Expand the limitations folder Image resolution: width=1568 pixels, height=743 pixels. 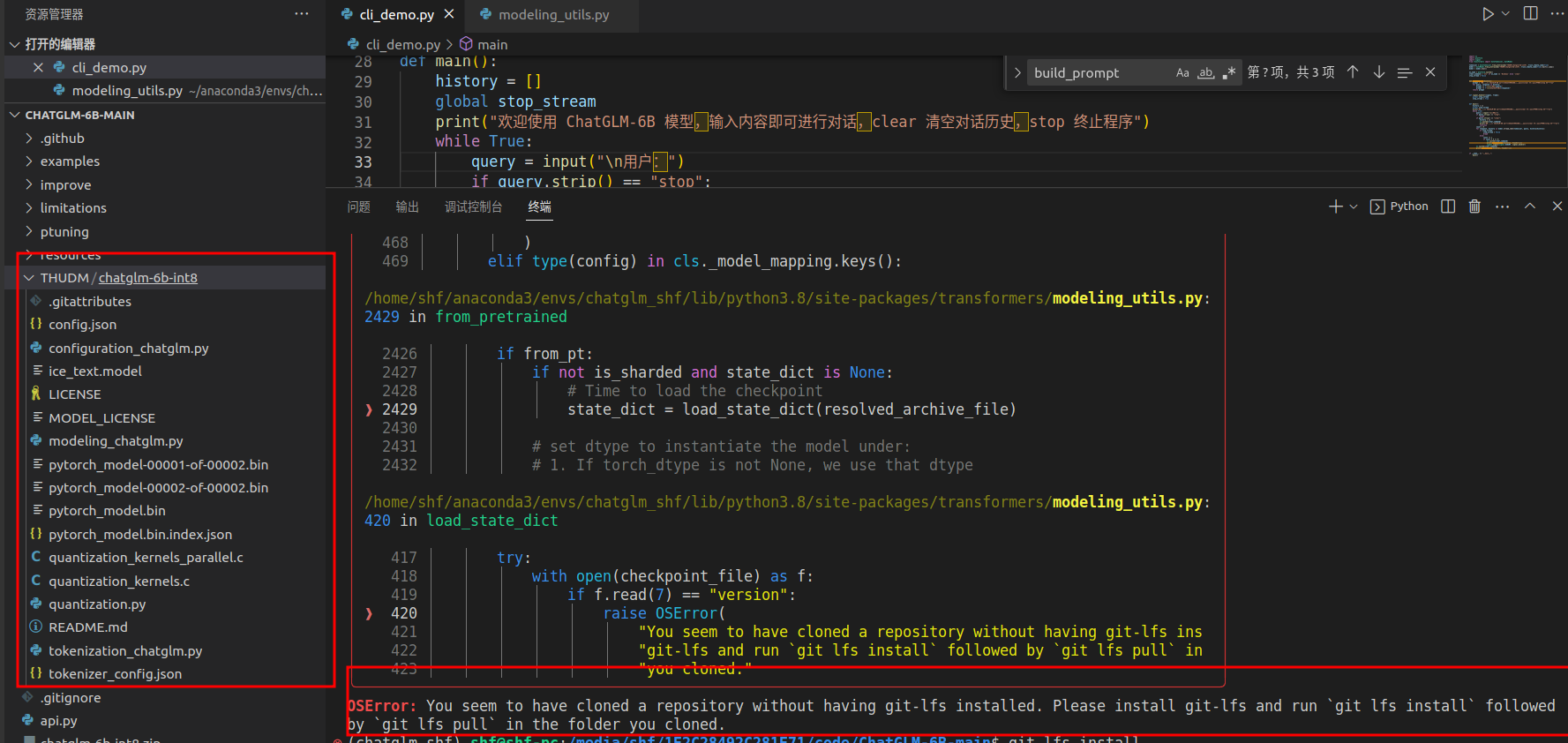(165, 208)
